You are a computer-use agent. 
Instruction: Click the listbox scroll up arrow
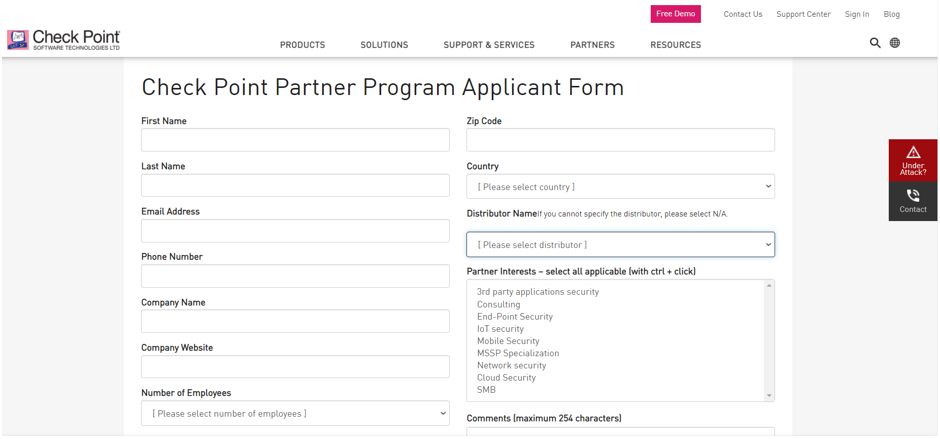(x=769, y=286)
